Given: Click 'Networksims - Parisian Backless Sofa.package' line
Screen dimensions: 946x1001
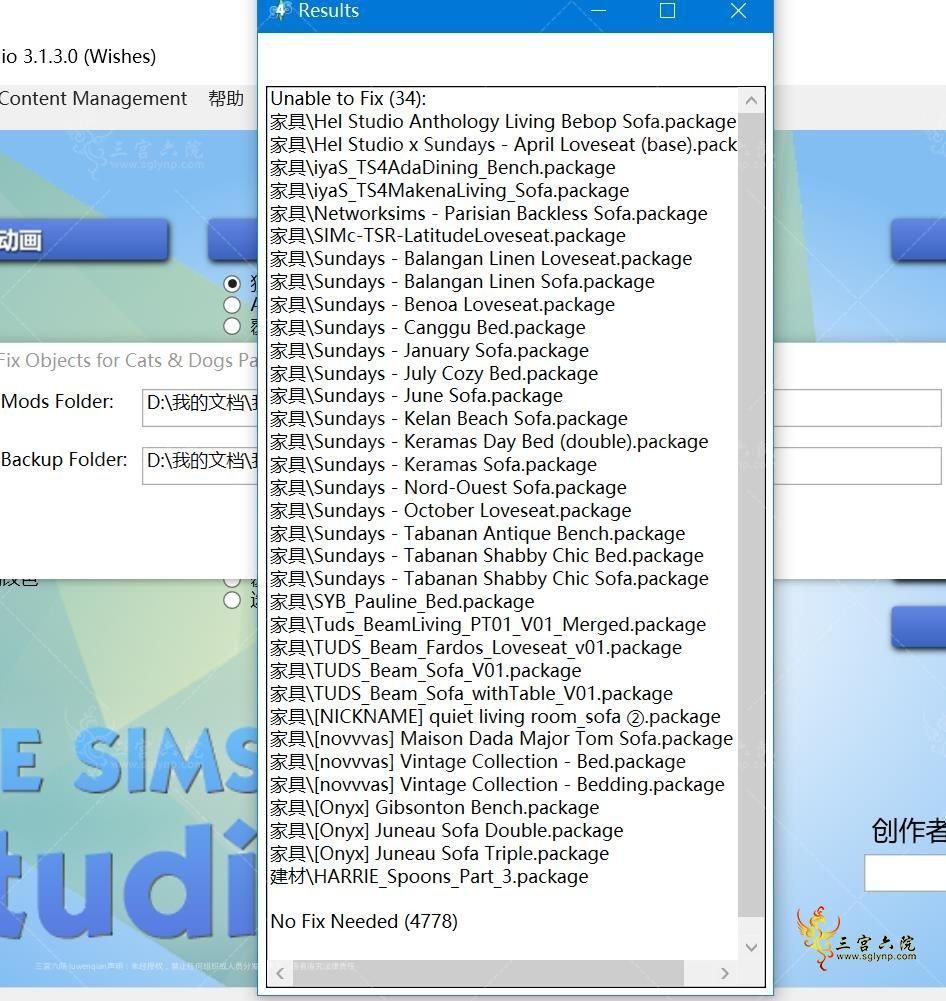Looking at the screenshot, I should [488, 213].
